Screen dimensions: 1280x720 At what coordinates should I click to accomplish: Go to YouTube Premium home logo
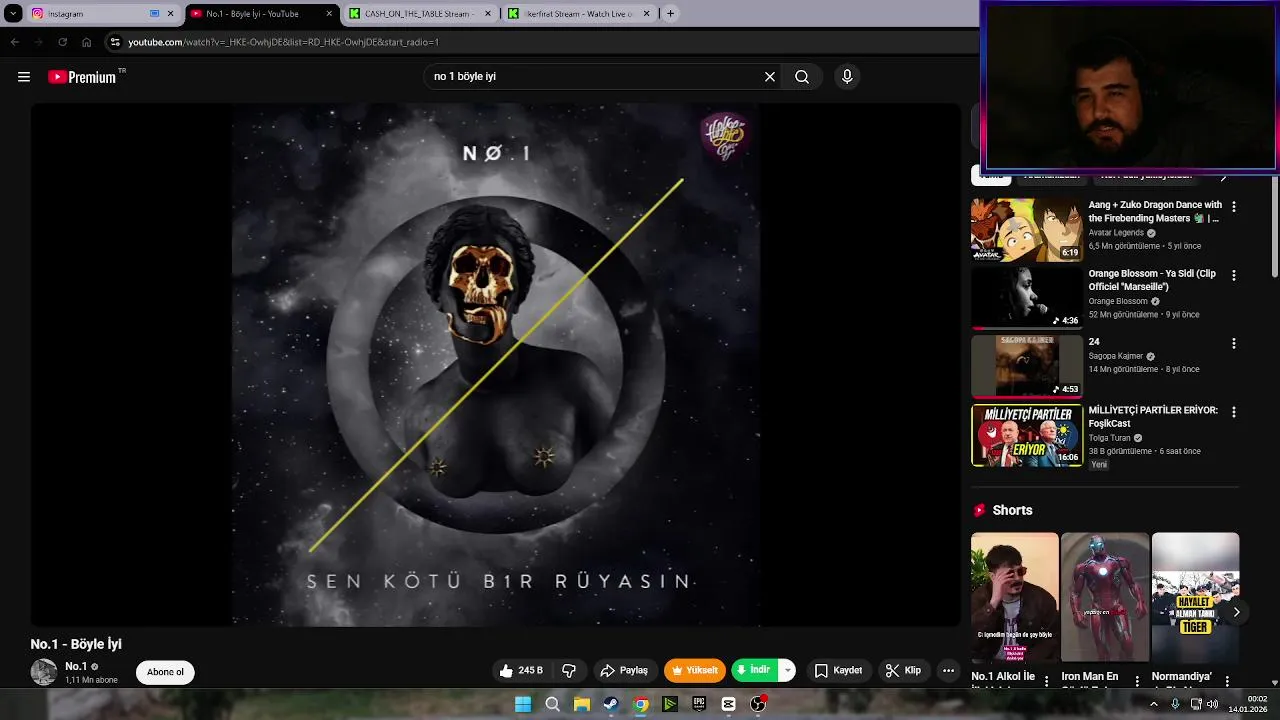coord(82,77)
